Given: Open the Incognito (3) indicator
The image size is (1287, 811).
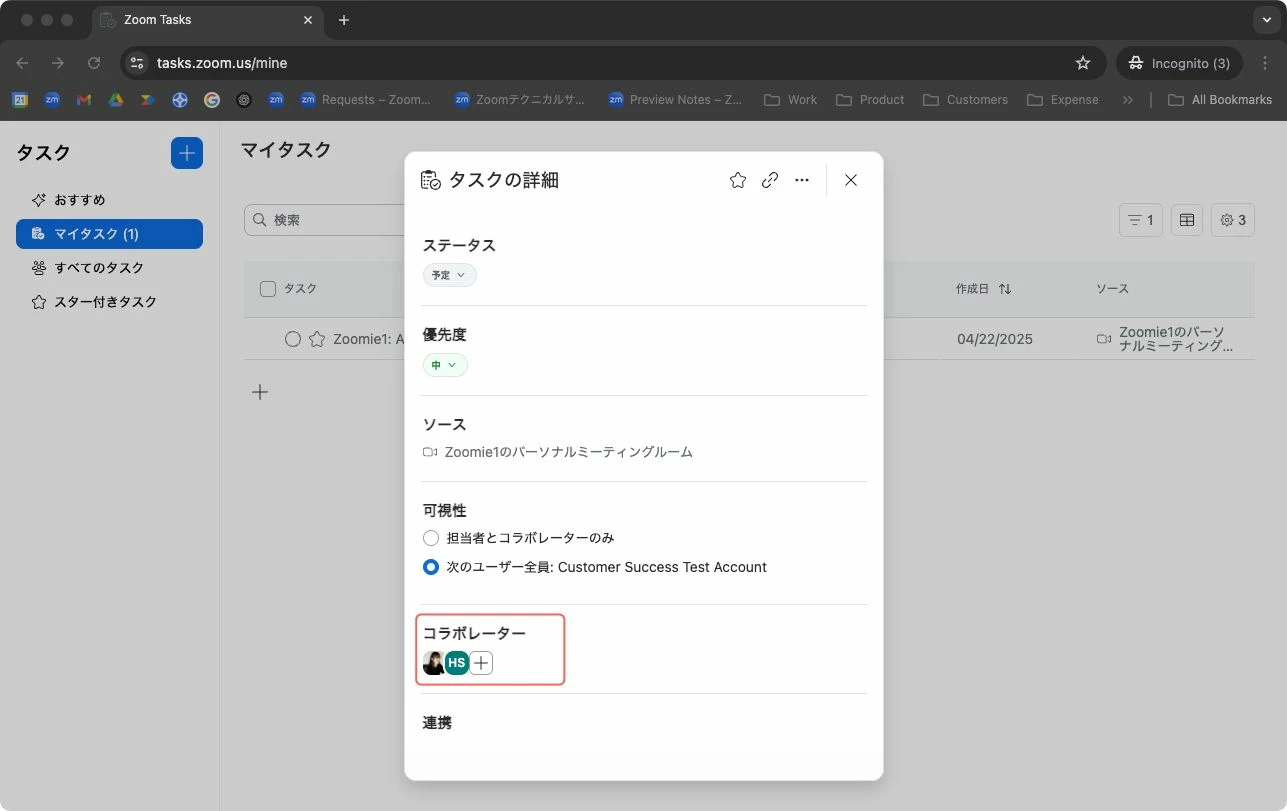Looking at the screenshot, I should [1180, 63].
